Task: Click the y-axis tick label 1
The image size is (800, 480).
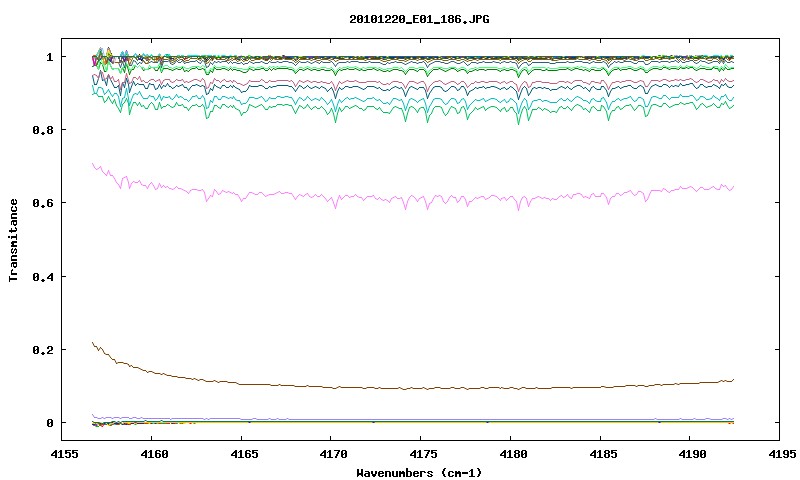Action: coord(49,57)
